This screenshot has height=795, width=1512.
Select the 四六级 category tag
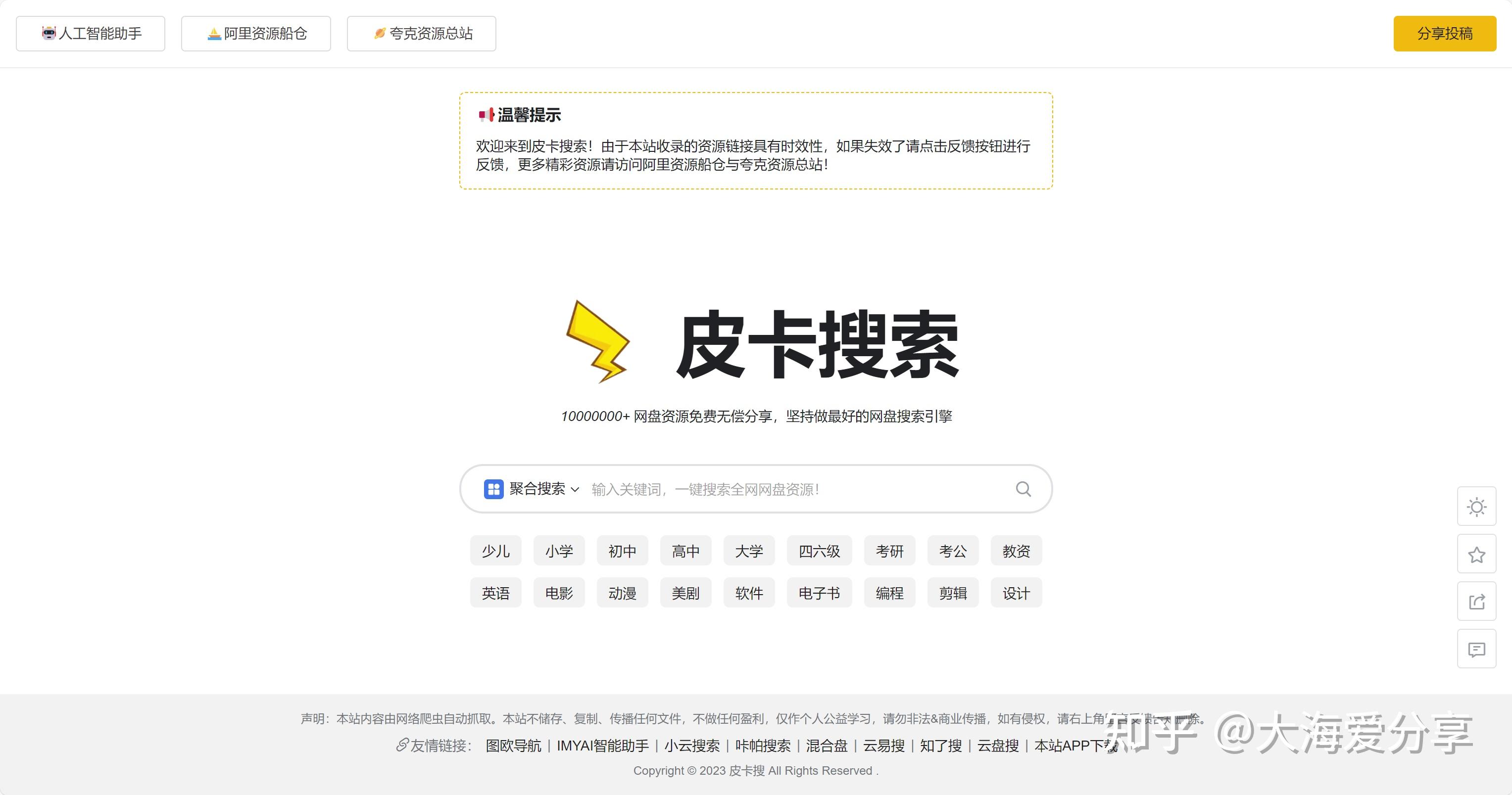click(819, 551)
